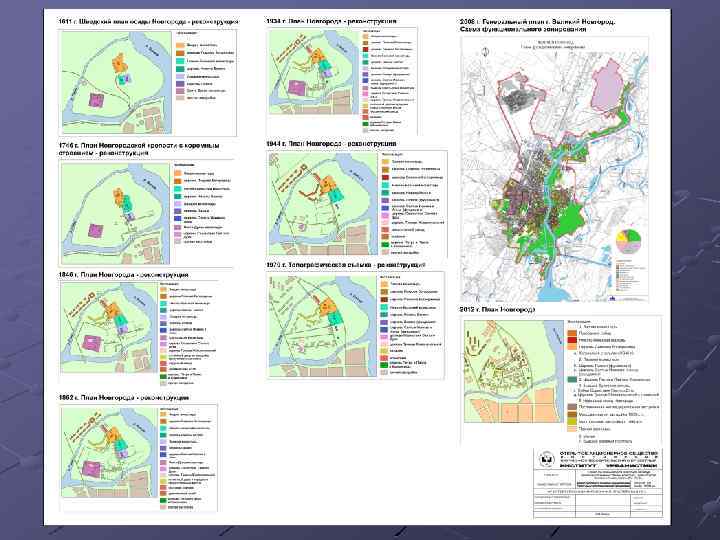
Task: Click the '2008 г. Генеральный план' title
Action: (537, 25)
